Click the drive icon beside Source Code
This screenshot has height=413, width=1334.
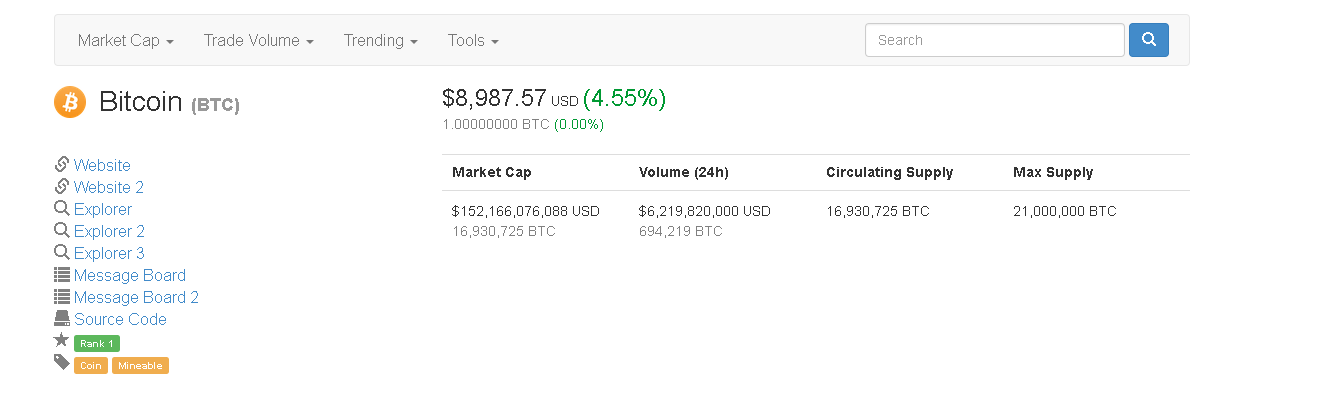(x=62, y=319)
